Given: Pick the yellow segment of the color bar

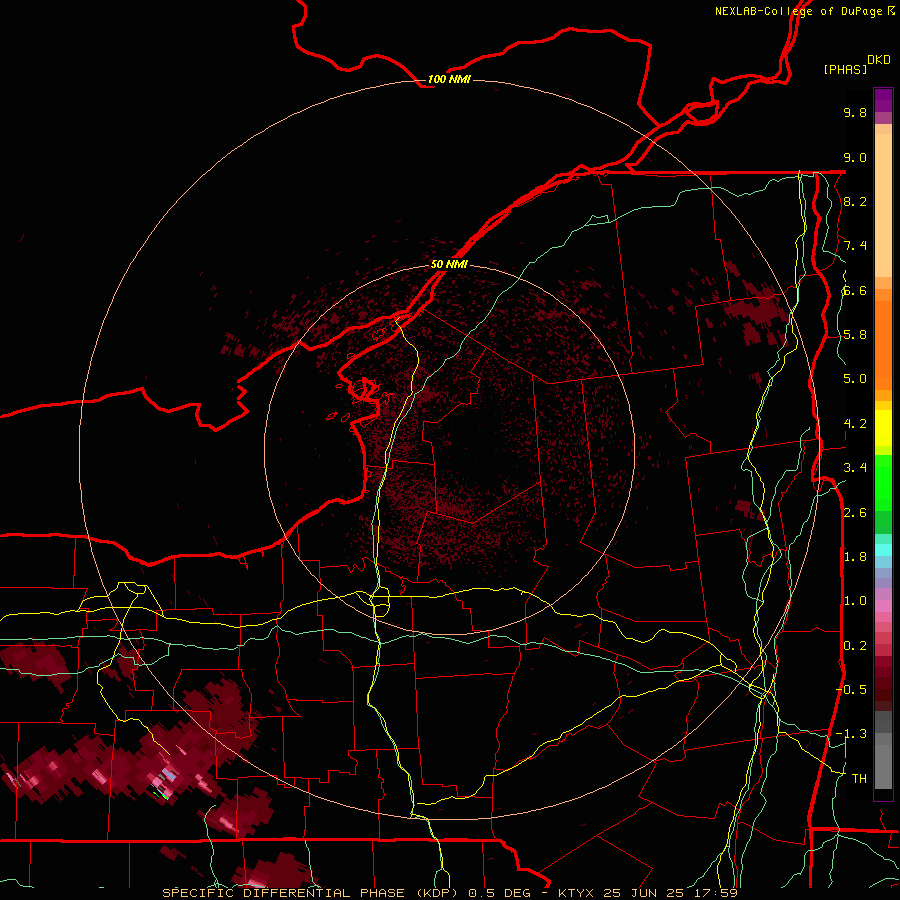Looking at the screenshot, I should click(x=883, y=428).
